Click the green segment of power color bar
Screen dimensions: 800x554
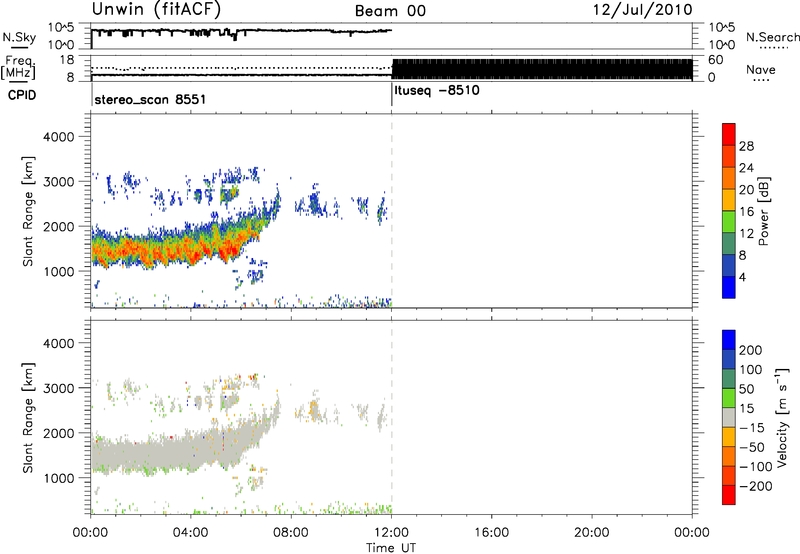[729, 221]
